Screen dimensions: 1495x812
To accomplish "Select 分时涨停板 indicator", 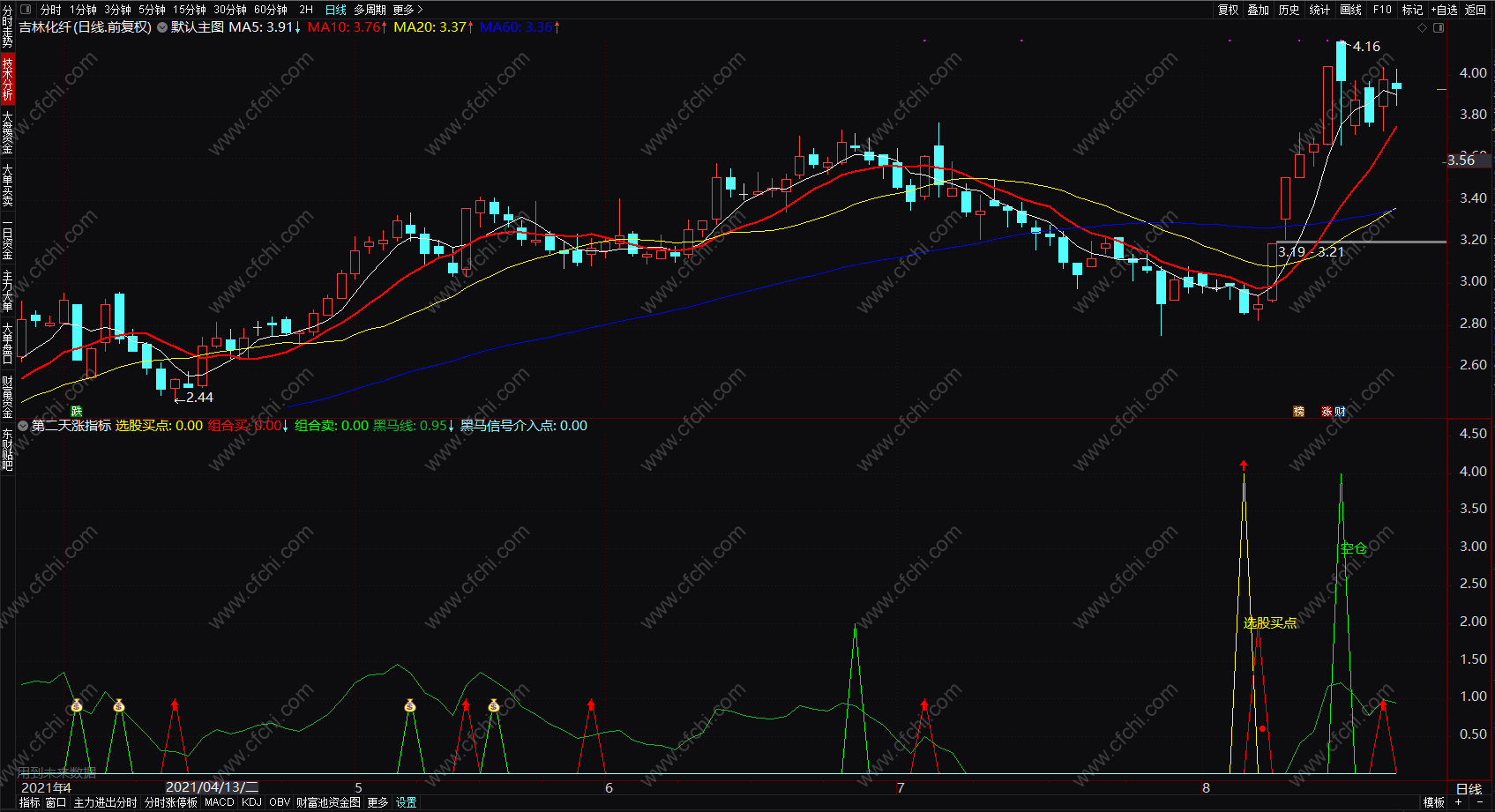I will (171, 802).
